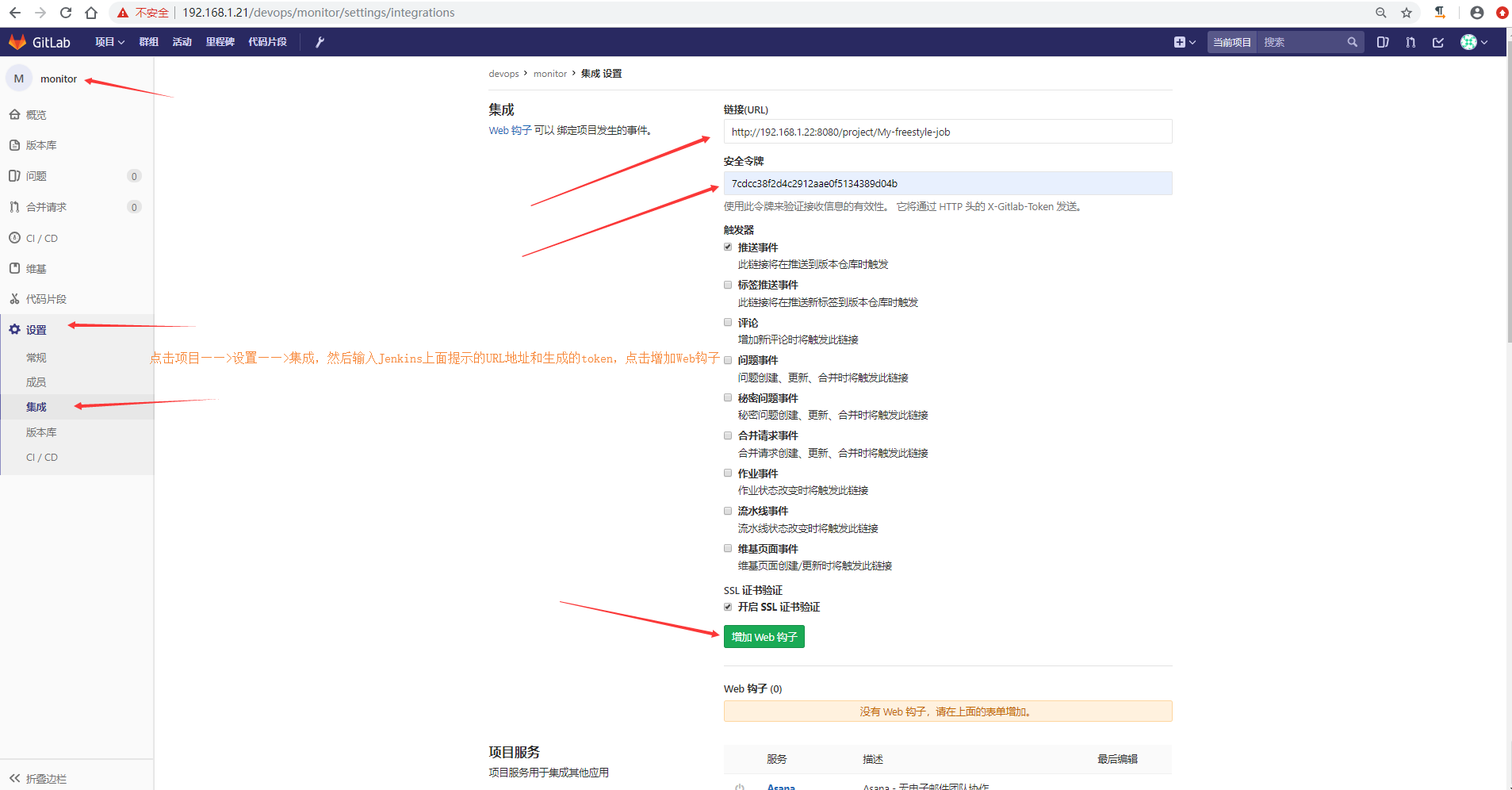Click the new item plus icon
The image size is (1512, 790).
(x=1185, y=42)
